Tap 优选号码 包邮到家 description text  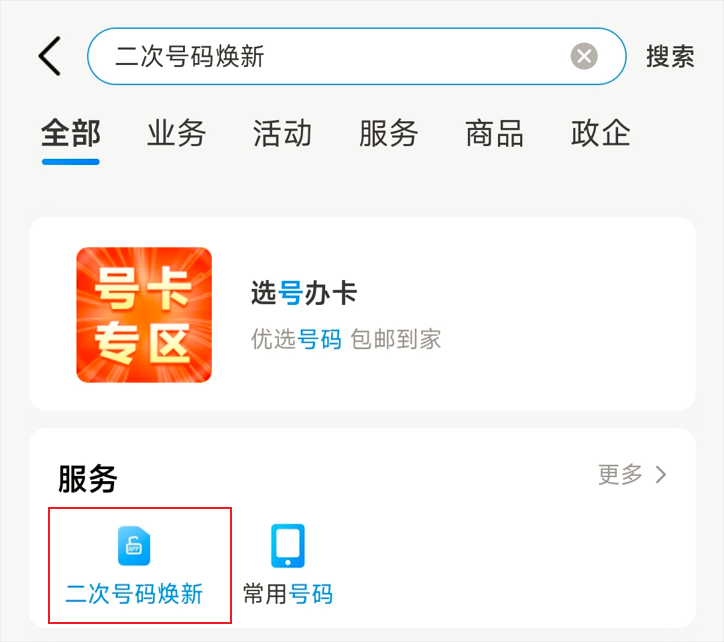pyautogui.click(x=345, y=339)
